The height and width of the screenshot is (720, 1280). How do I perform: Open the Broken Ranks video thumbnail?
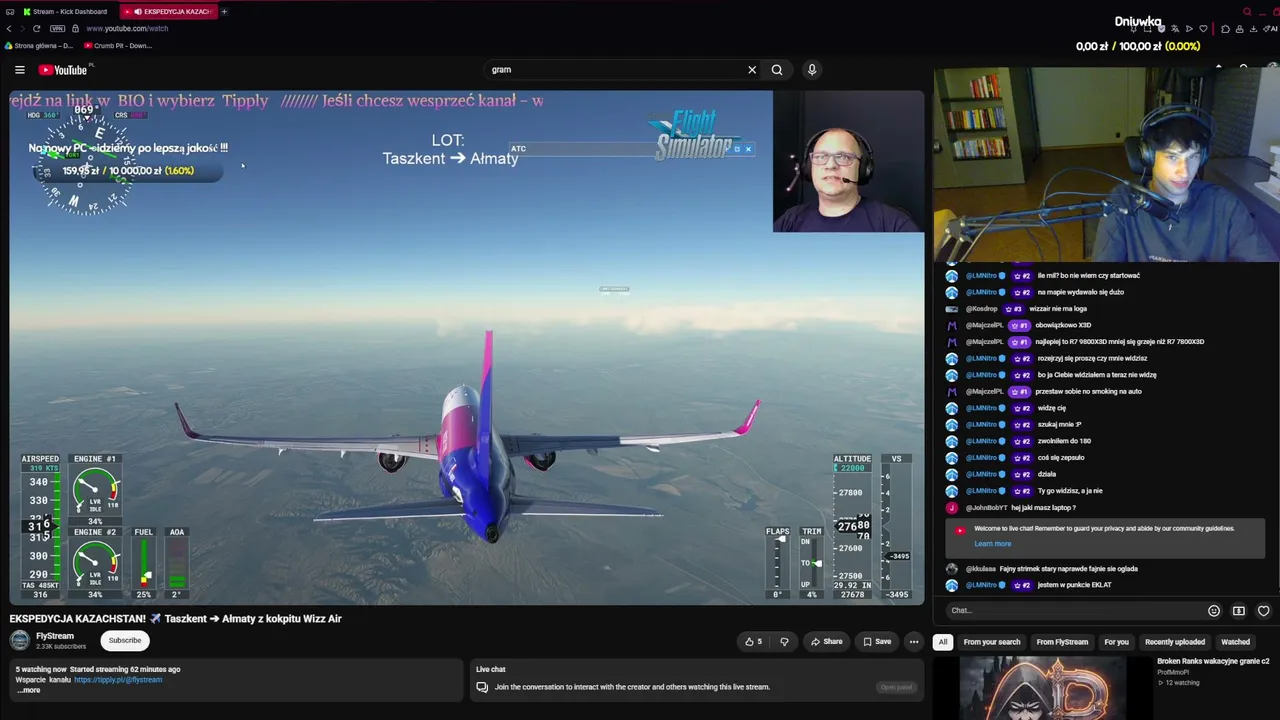1042,688
